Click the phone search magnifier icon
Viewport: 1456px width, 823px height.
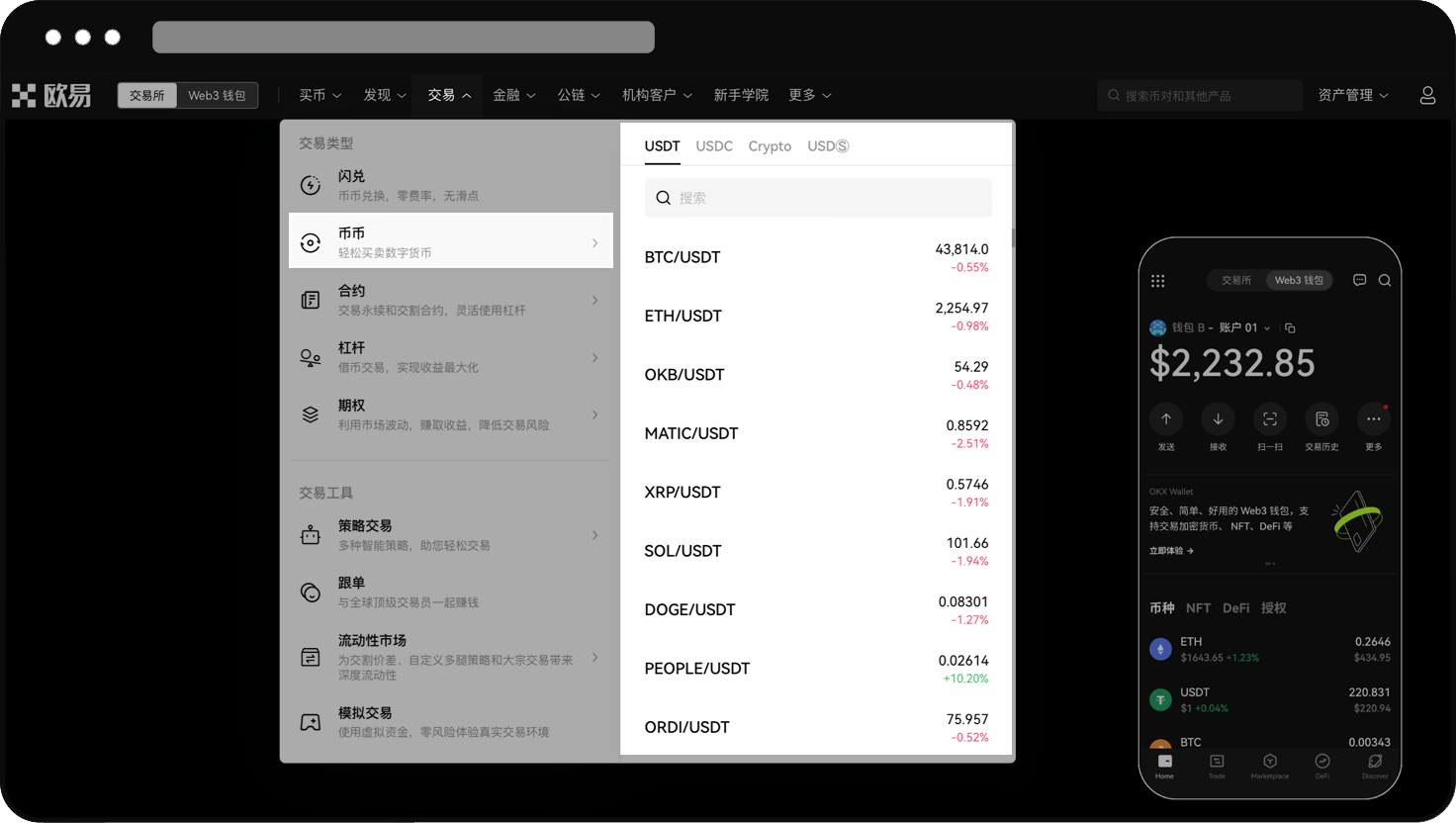1385,280
